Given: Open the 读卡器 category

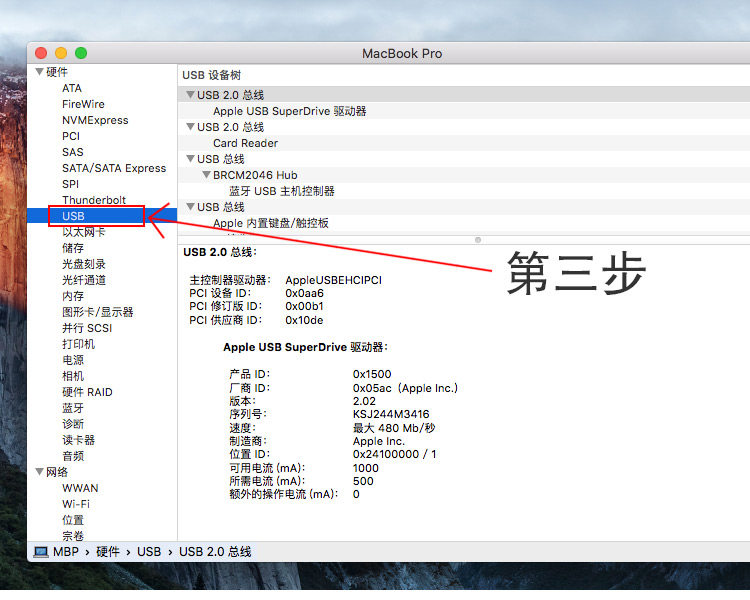Looking at the screenshot, I should (x=78, y=440).
